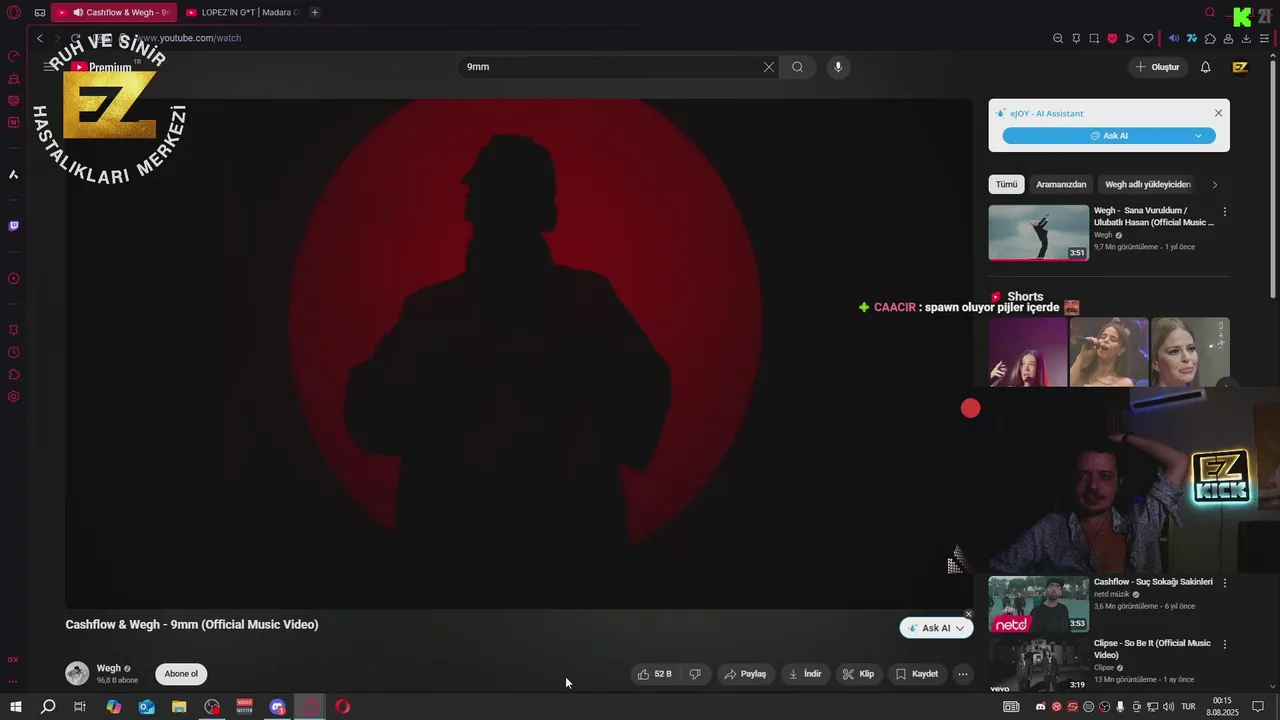Click the YouTube search magnifier button
The image size is (1280, 720).
(x=797, y=67)
